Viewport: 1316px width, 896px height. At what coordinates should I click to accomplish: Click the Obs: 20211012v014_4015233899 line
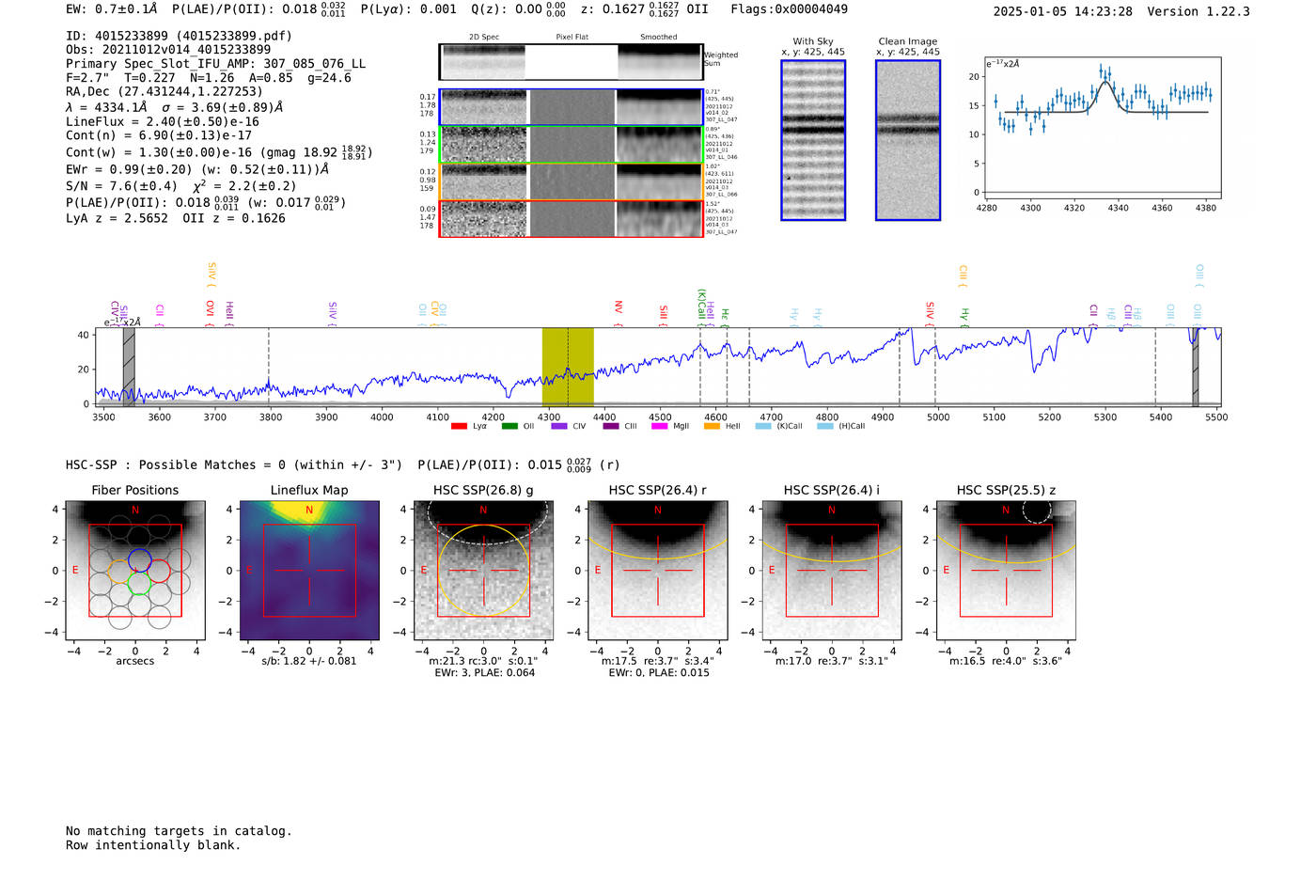pos(168,50)
